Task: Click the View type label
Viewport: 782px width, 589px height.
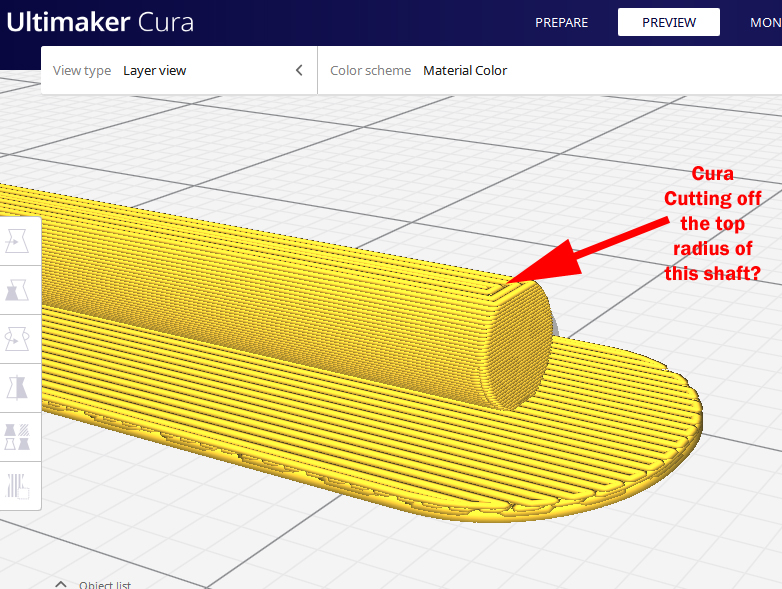Action: [x=82, y=71]
